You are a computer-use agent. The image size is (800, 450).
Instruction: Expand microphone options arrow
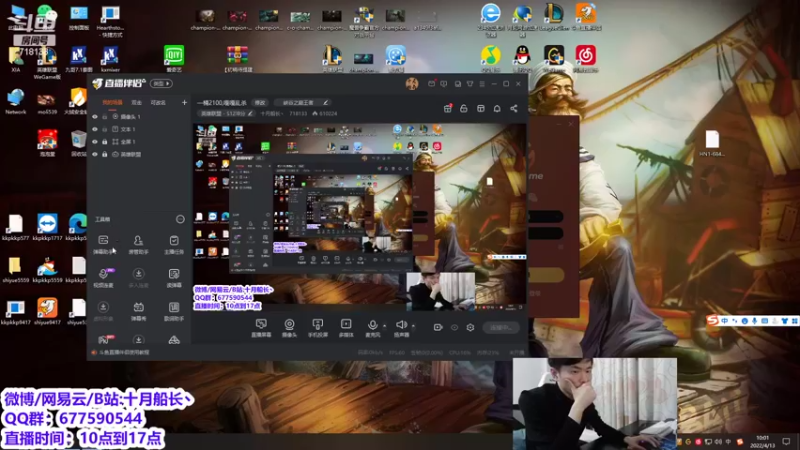(385, 326)
